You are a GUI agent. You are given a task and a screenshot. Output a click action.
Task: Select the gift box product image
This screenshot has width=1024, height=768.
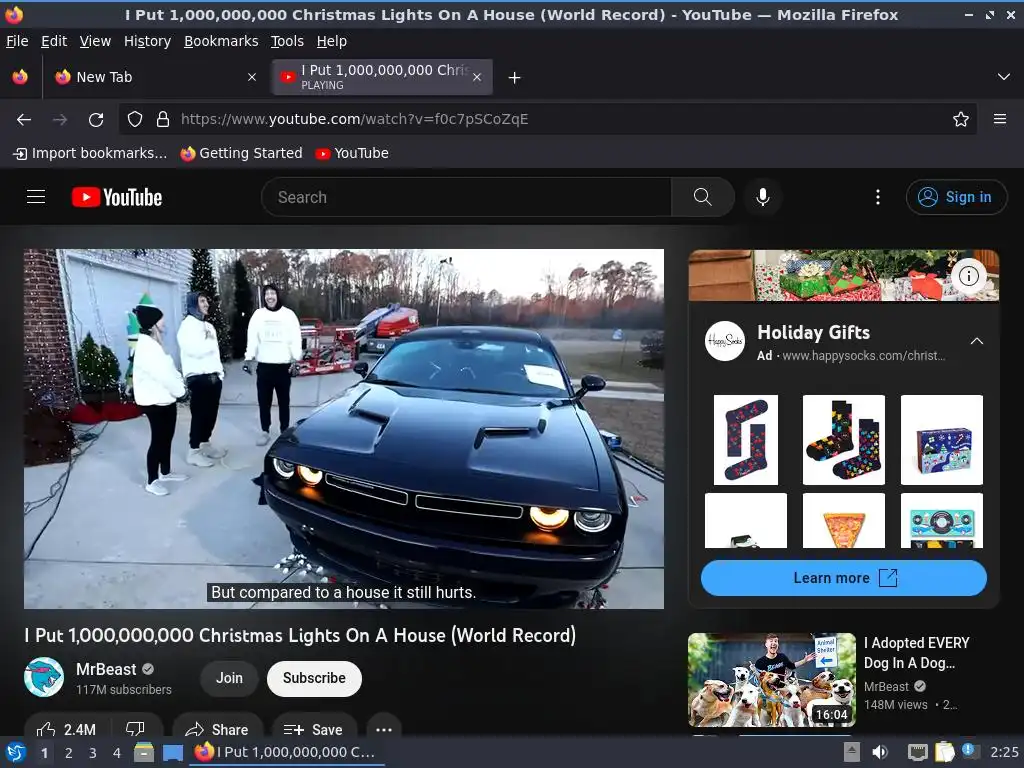941,440
